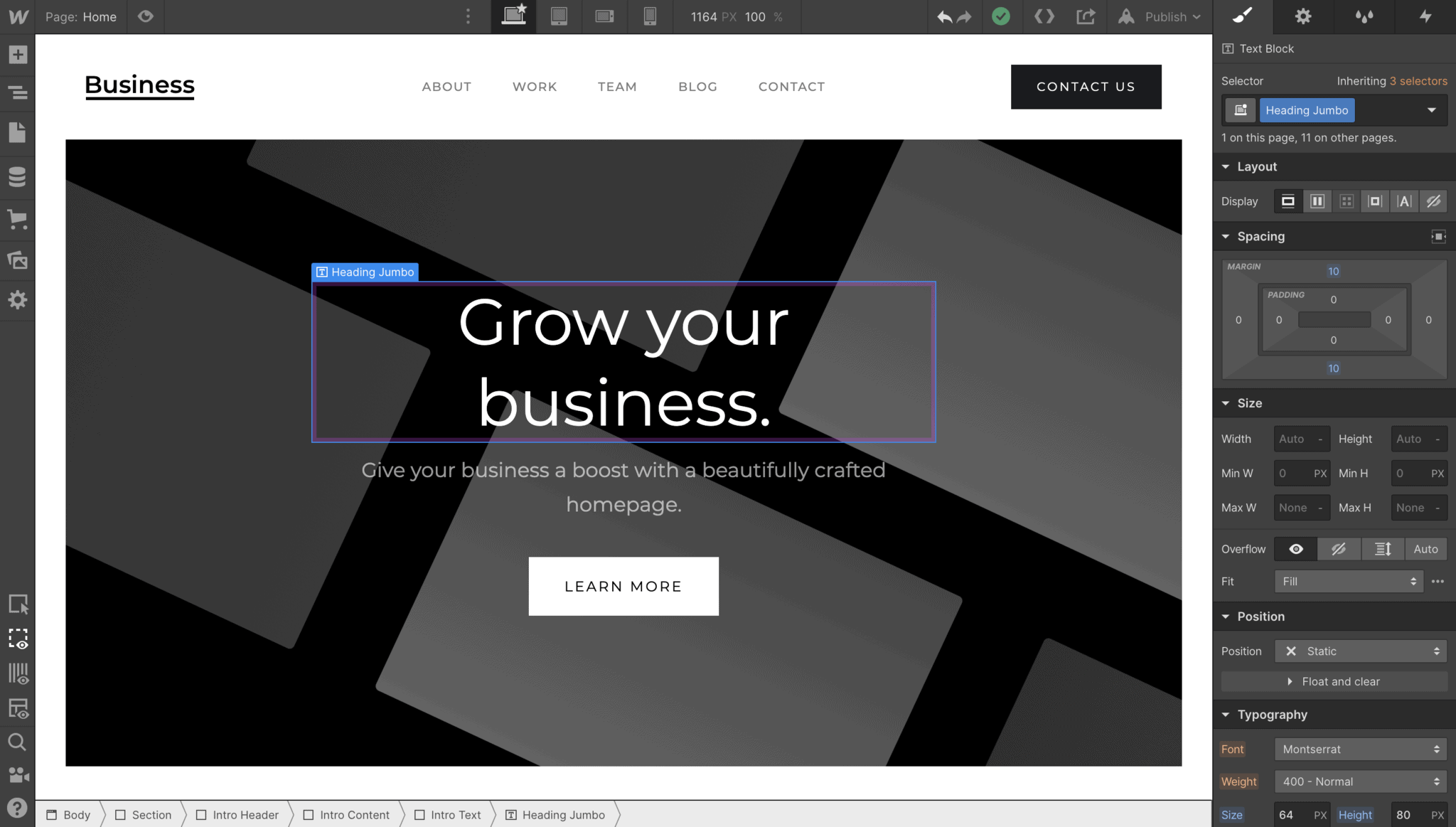1456x827 pixels.
Task: Click the Export Code icon
Action: (x=1044, y=16)
